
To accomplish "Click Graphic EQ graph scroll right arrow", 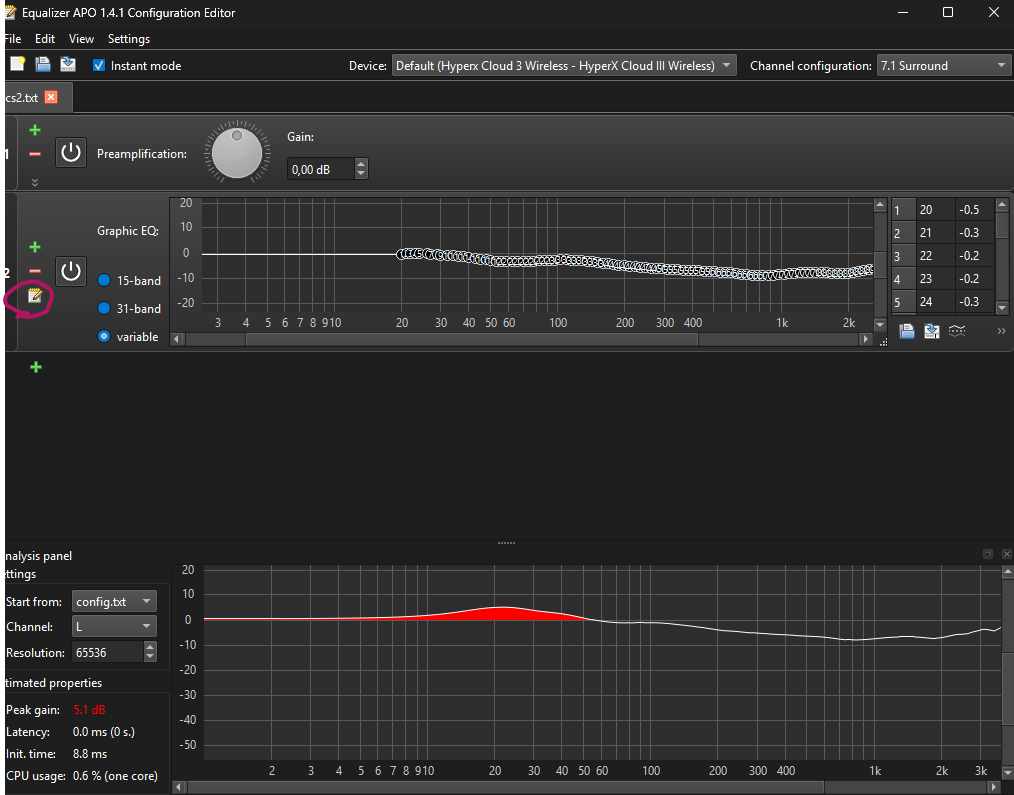I will click(x=866, y=339).
